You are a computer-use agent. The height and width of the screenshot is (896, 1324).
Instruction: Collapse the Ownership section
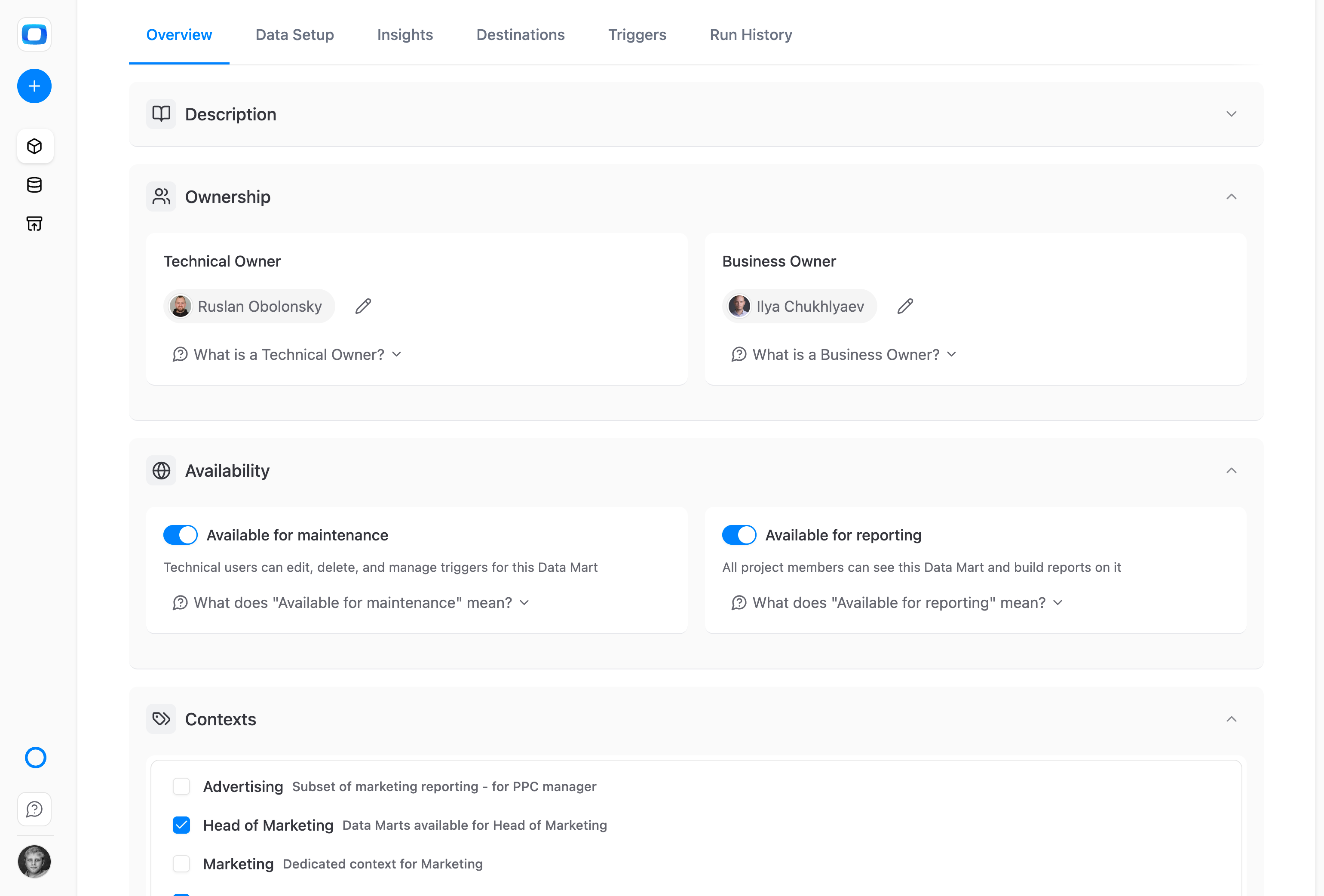[1231, 196]
